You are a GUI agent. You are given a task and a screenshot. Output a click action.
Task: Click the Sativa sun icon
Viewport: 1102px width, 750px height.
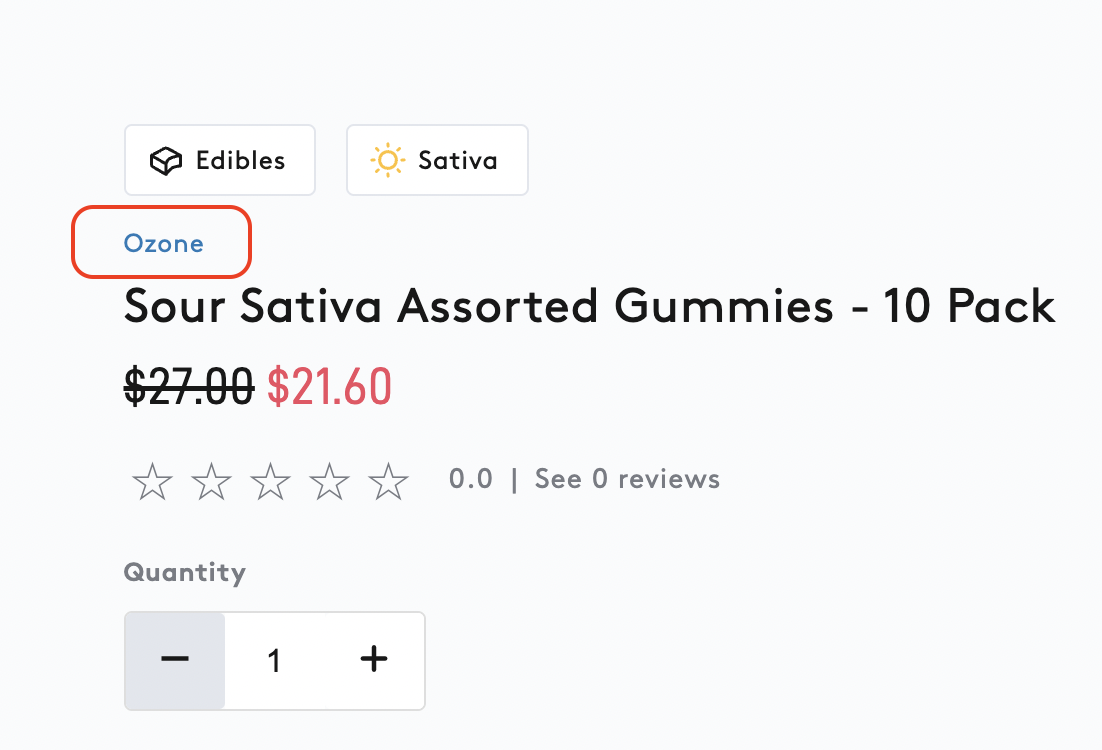[x=387, y=160]
